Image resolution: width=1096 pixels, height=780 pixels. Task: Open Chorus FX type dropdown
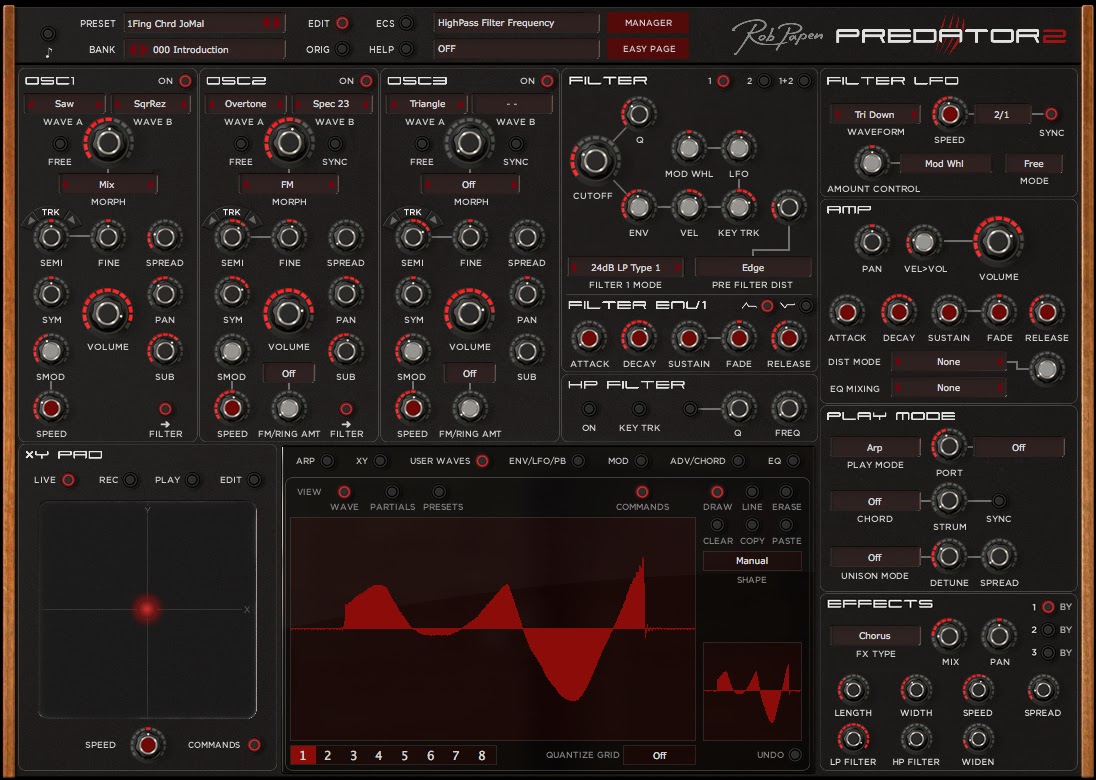pyautogui.click(x=874, y=635)
